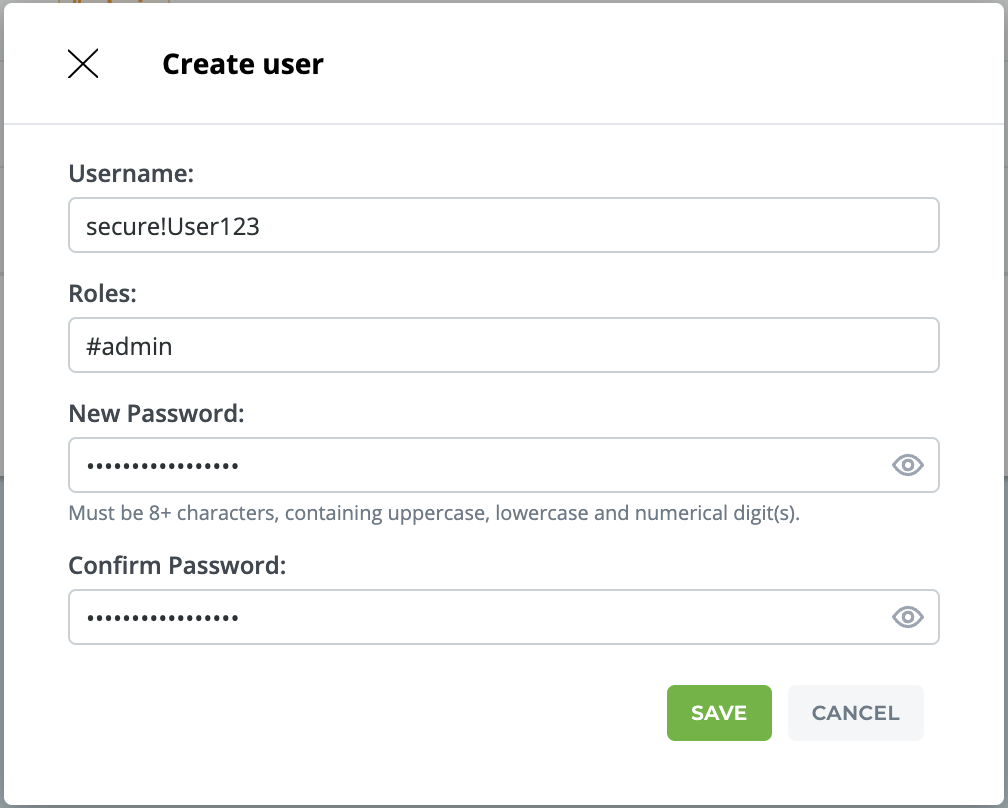Click the Roles label
This screenshot has width=1008, height=808.
102,294
